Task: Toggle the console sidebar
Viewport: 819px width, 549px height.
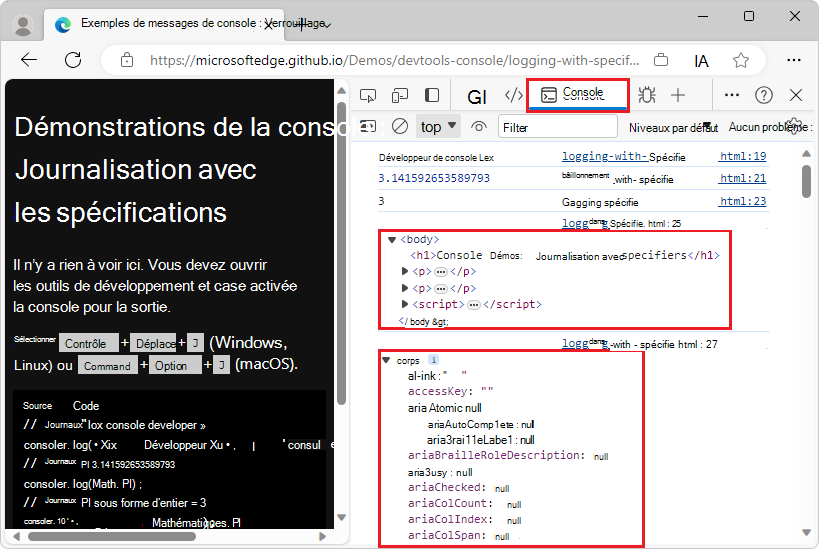Action: click(x=368, y=126)
